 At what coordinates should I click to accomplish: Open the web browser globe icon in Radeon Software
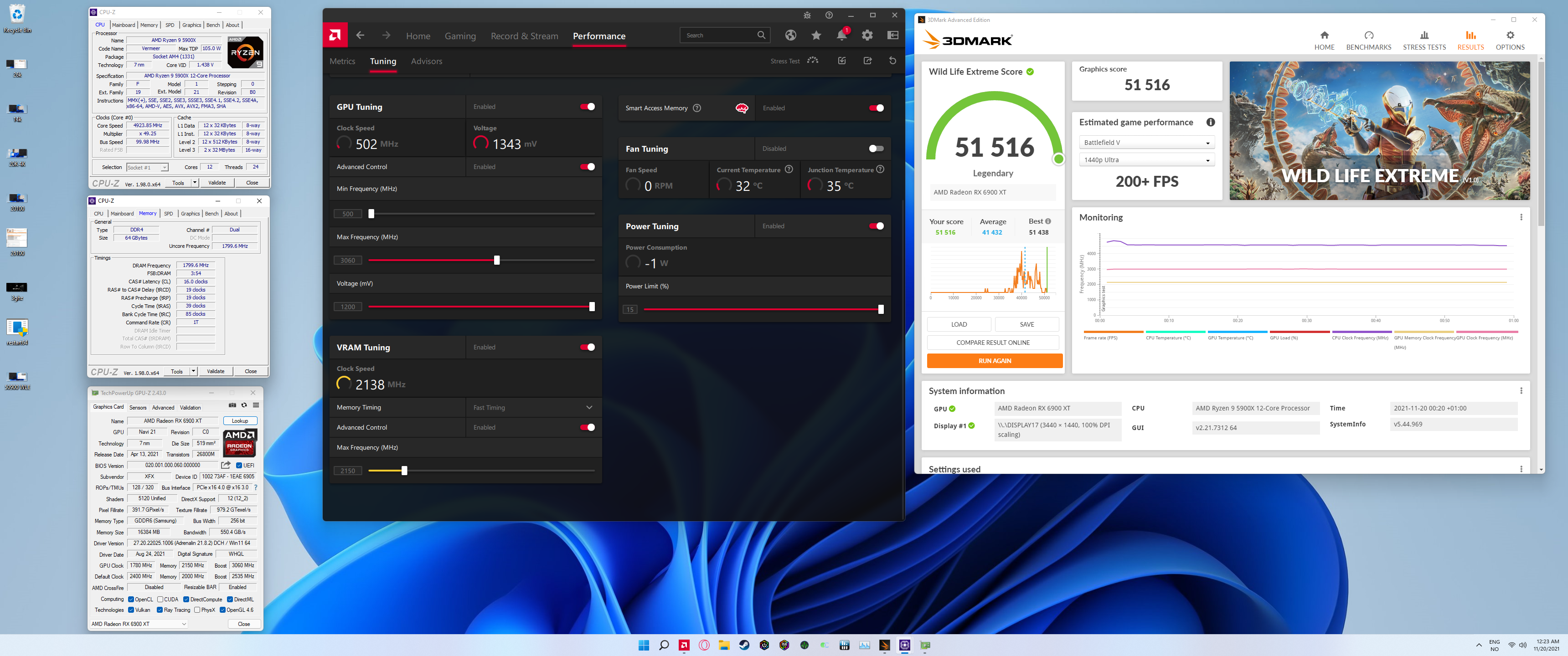(x=790, y=35)
